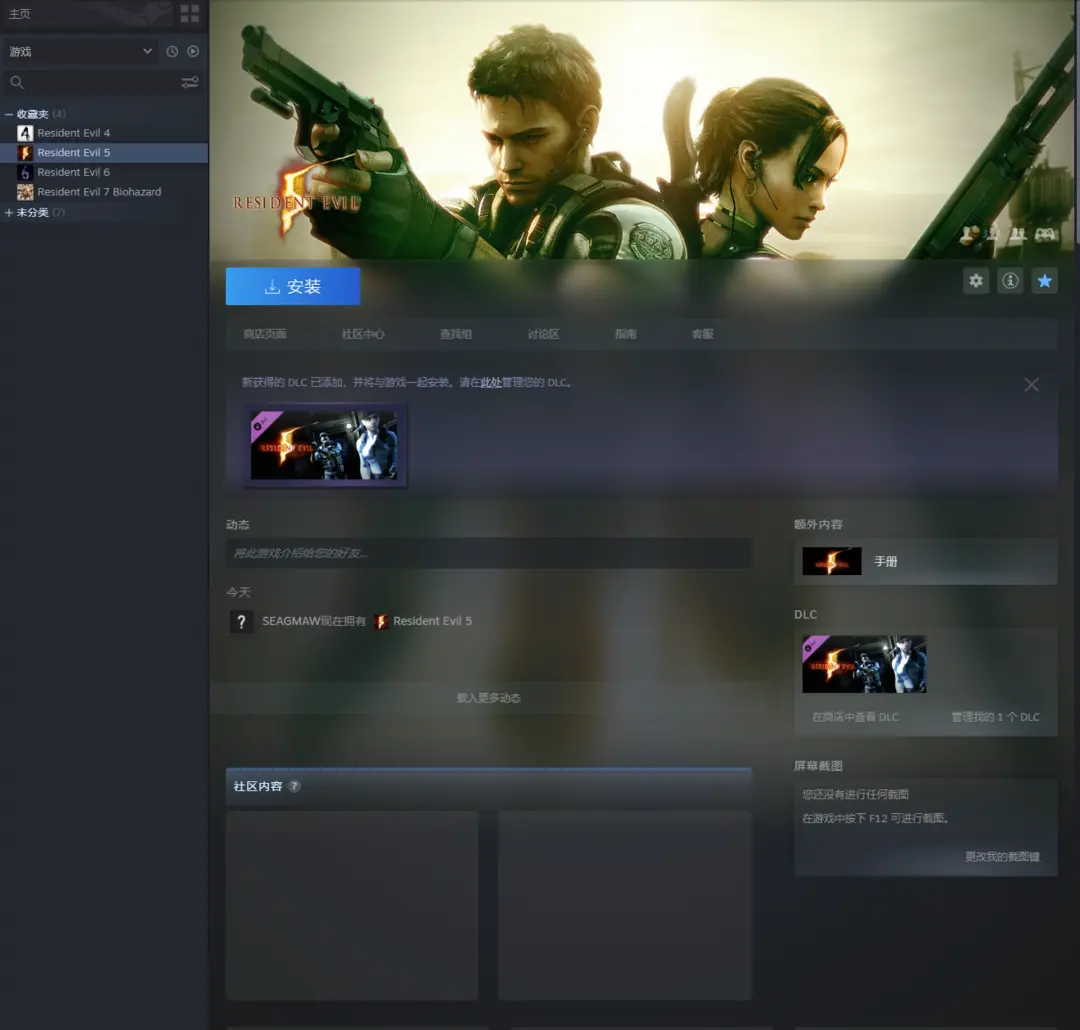This screenshot has height=1030, width=1080.
Task: Click the 此处 link in DLC notice
Action: [x=491, y=382]
